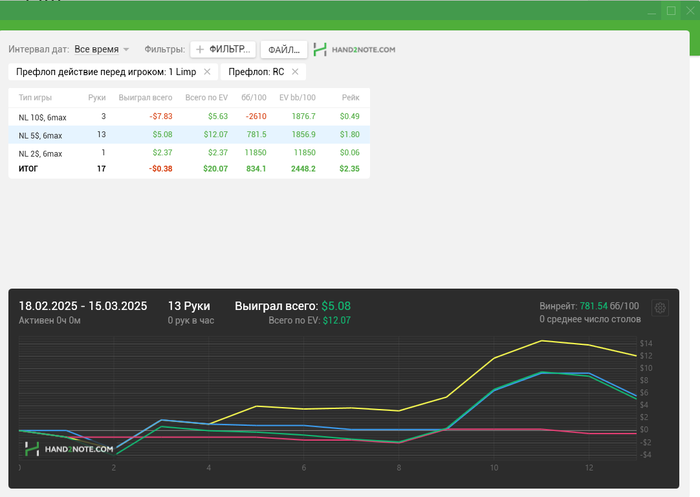Screen dimensions: 700x497
Task: Sort table by 'Рейк' column header
Action: coord(350,97)
